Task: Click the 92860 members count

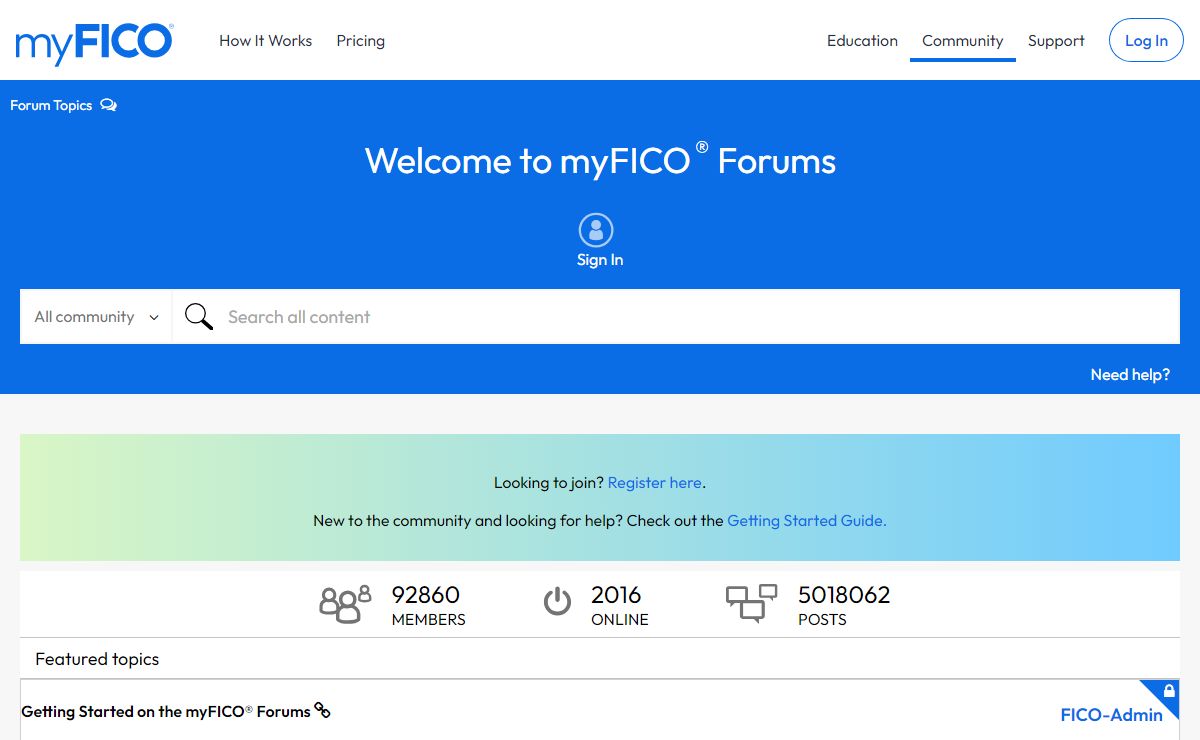Action: pyautogui.click(x=425, y=595)
